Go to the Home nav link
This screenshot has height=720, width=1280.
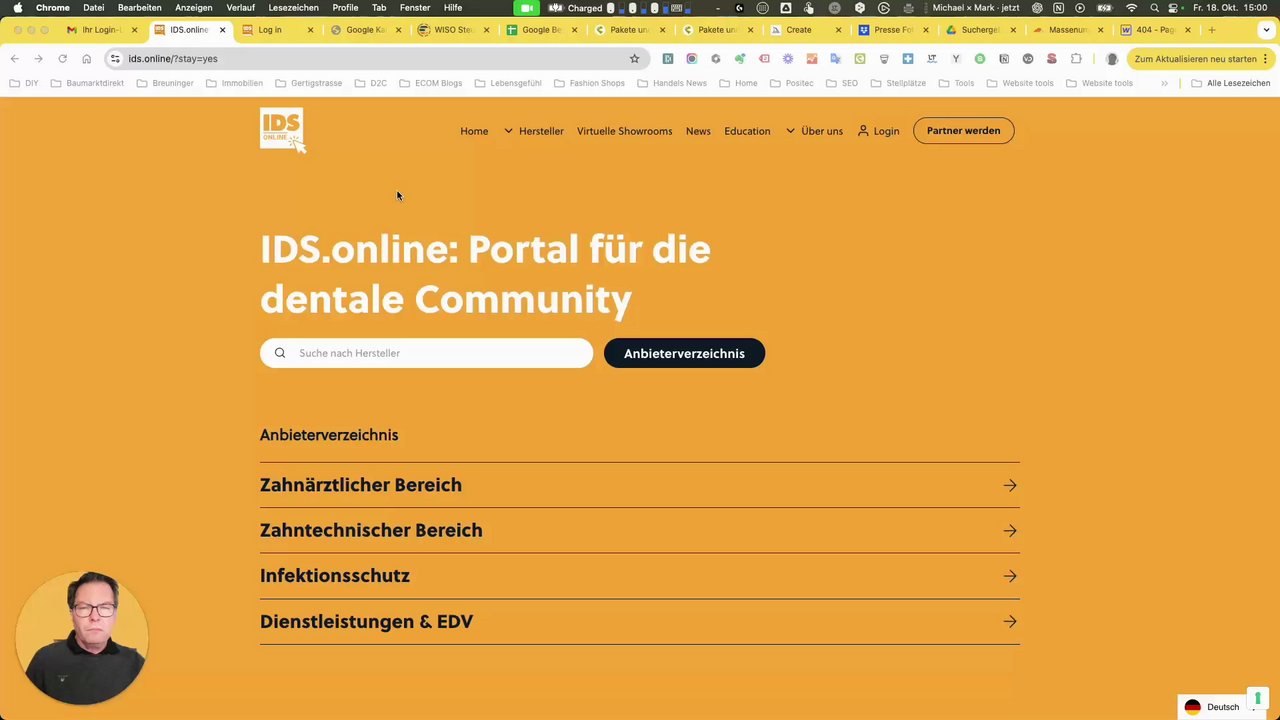(474, 131)
